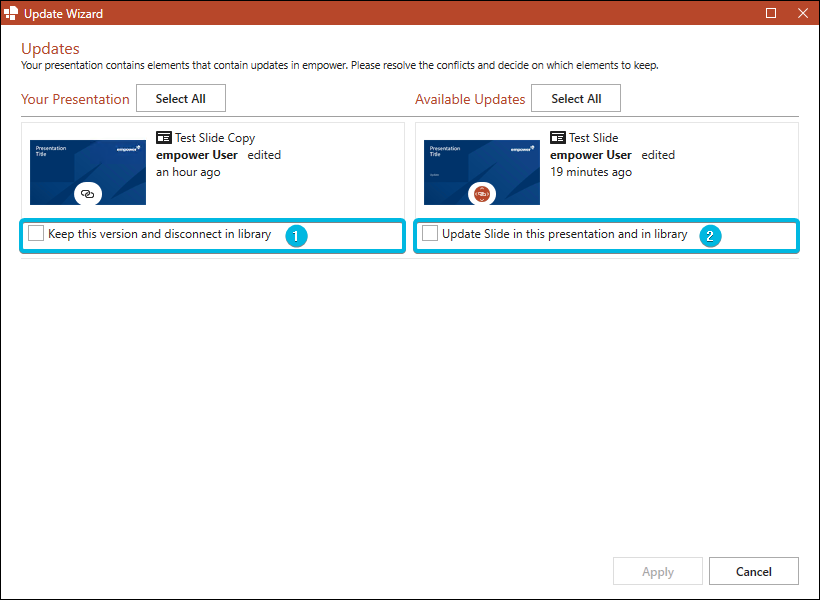Image resolution: width=820 pixels, height=600 pixels.
Task: Click the 'an hour ago' timestamp
Action: click(x=188, y=172)
